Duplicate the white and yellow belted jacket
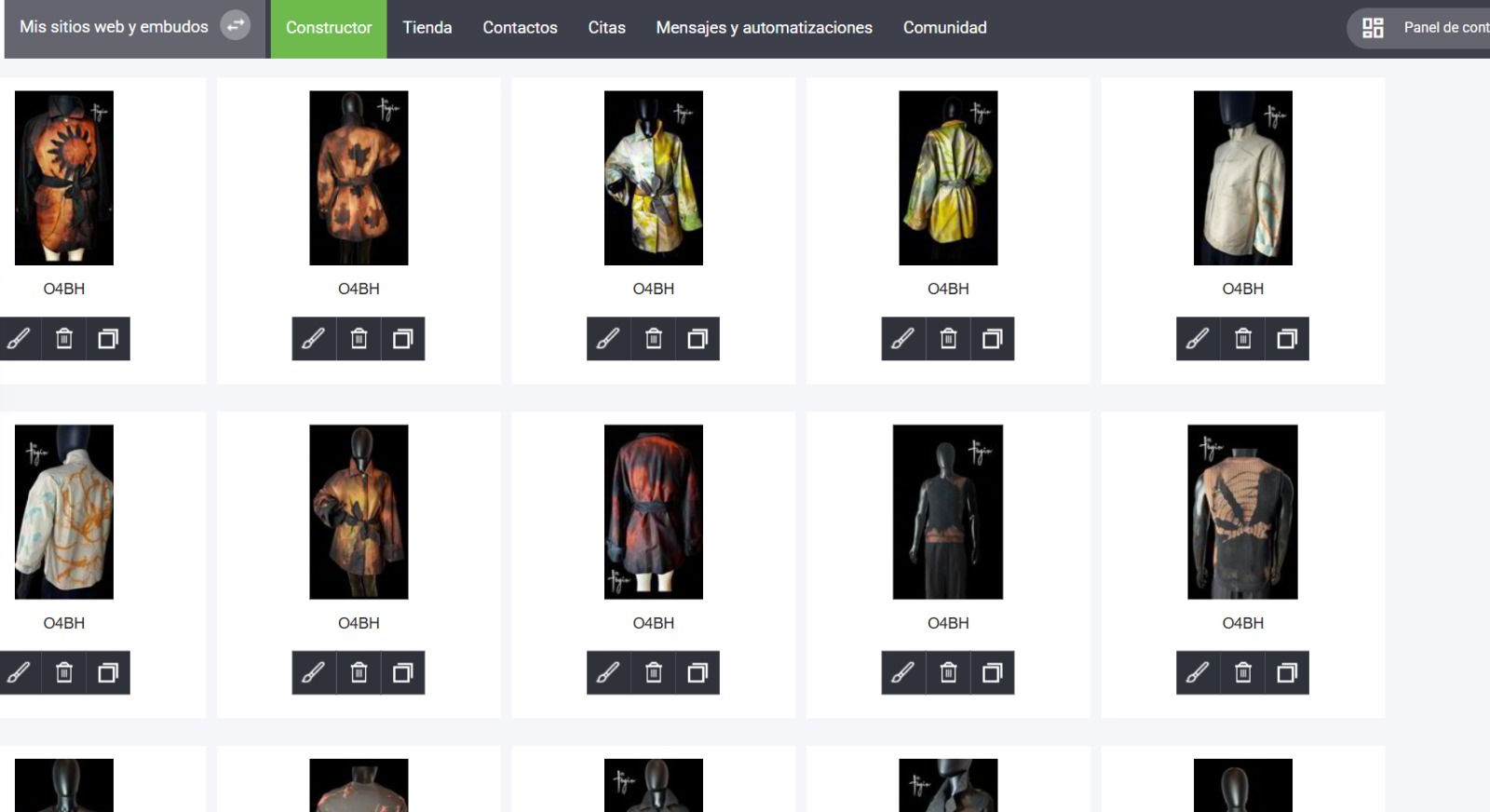Screen dimensions: 1490x812 [x=698, y=339]
